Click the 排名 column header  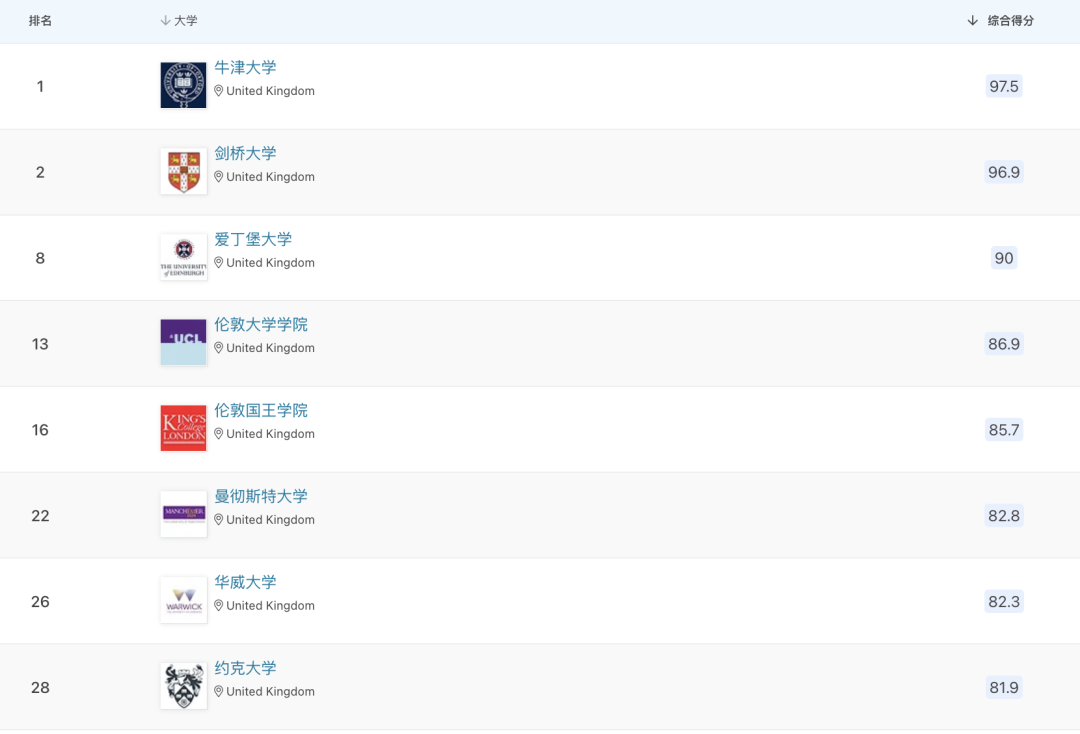coord(40,21)
